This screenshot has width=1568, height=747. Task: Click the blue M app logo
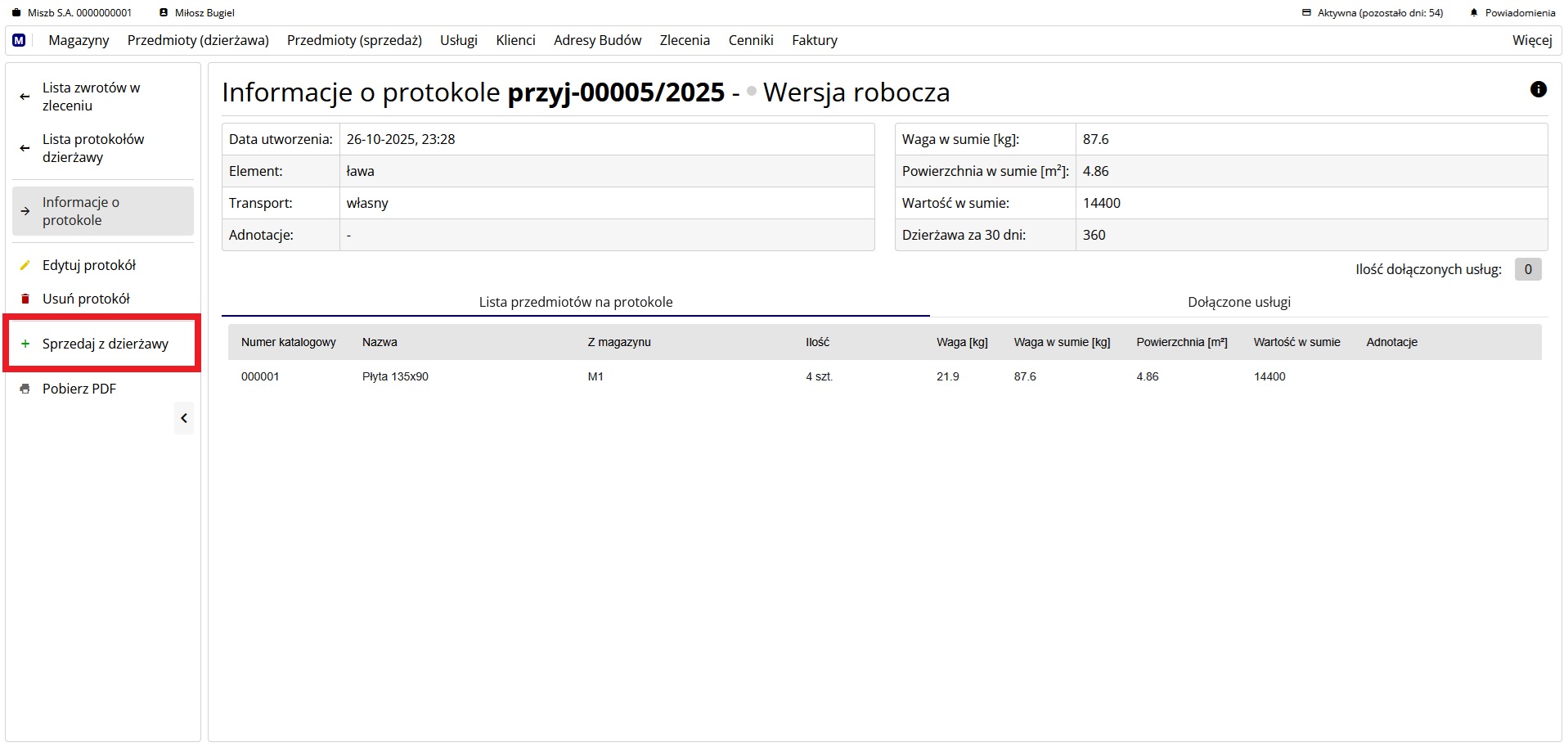[x=19, y=40]
